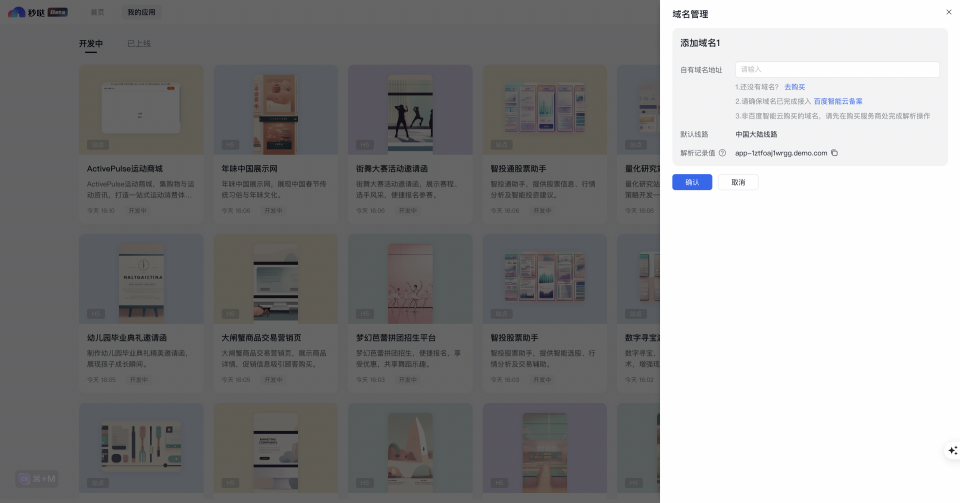Viewport: 960px width, 503px height.
Task: Open ActivePulse运动商城 thumbnail
Action: pyautogui.click(x=141, y=110)
